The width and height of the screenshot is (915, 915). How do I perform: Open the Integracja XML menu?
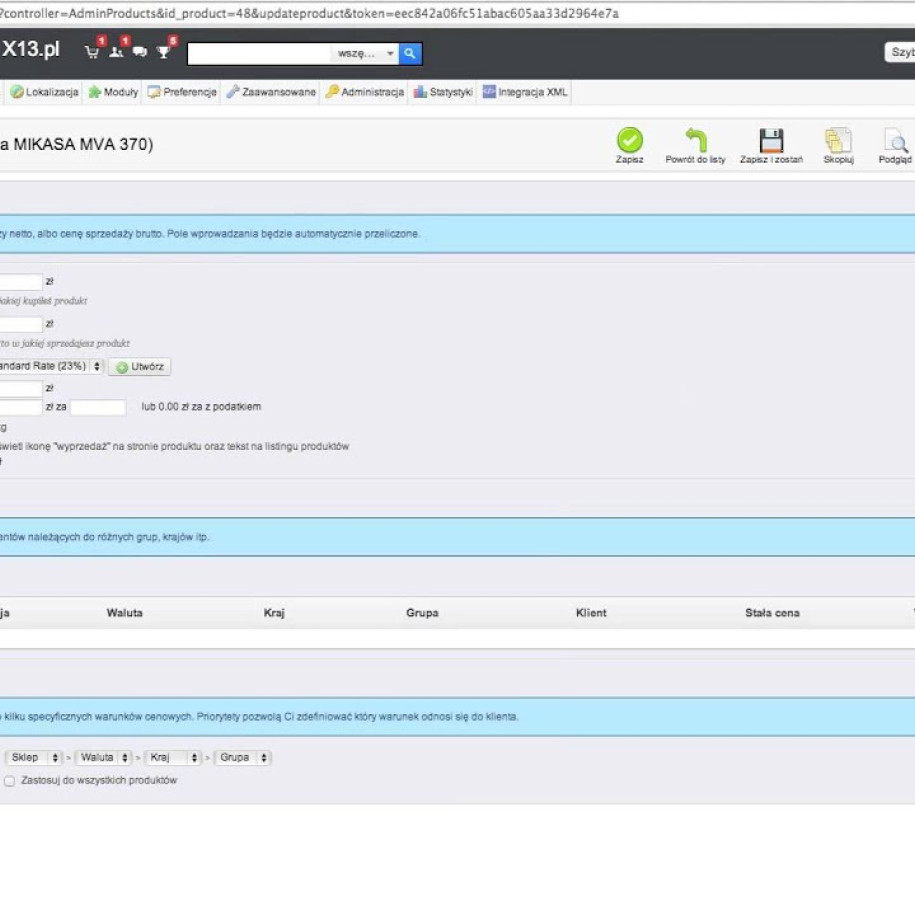pyautogui.click(x=525, y=92)
